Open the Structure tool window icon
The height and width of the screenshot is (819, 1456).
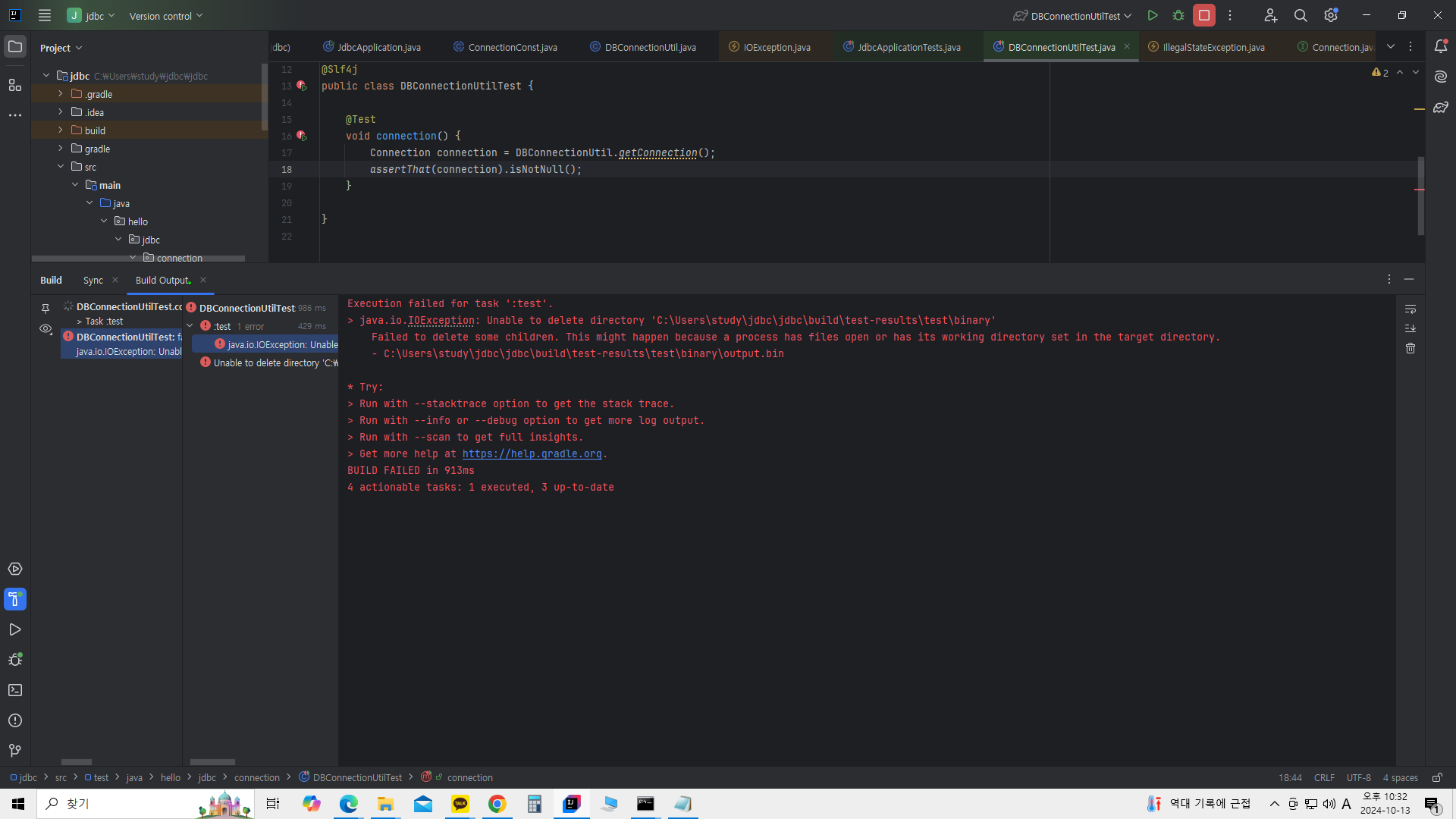coord(15,84)
